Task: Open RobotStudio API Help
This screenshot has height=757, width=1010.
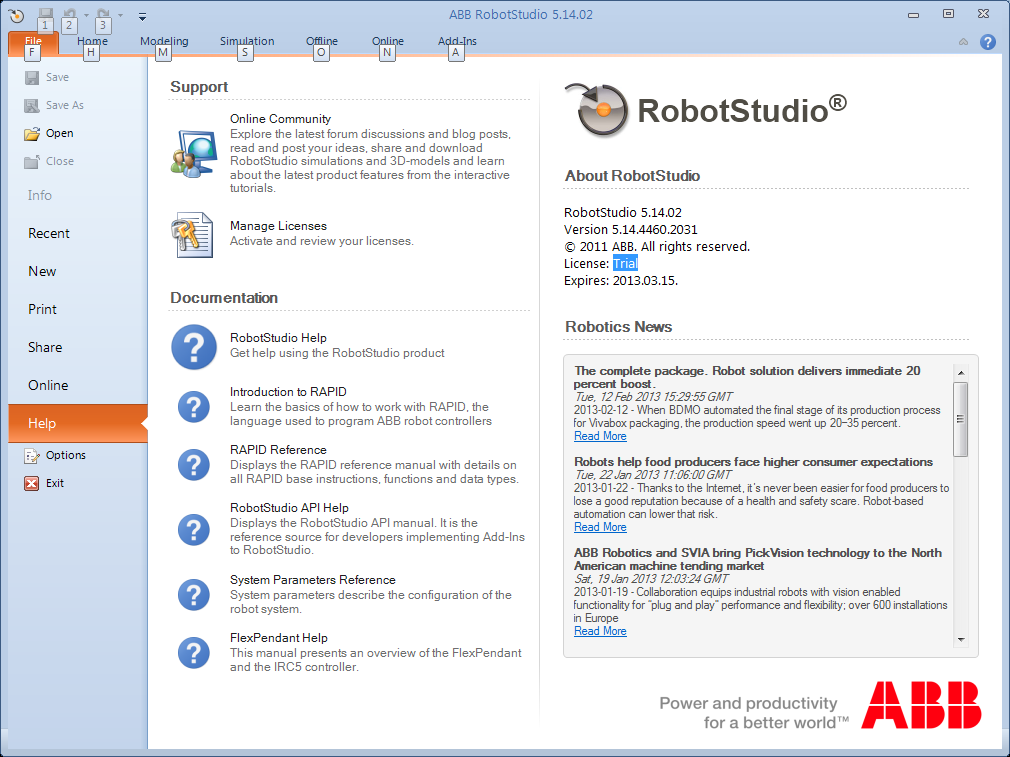Action: (x=289, y=508)
